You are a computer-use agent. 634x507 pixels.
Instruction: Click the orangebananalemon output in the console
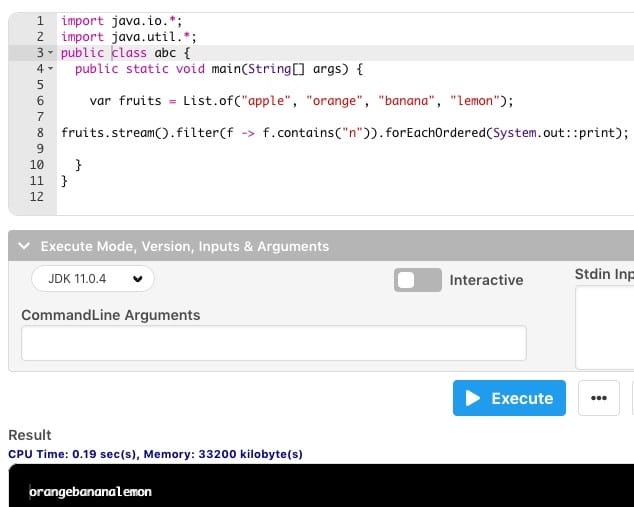[90, 492]
